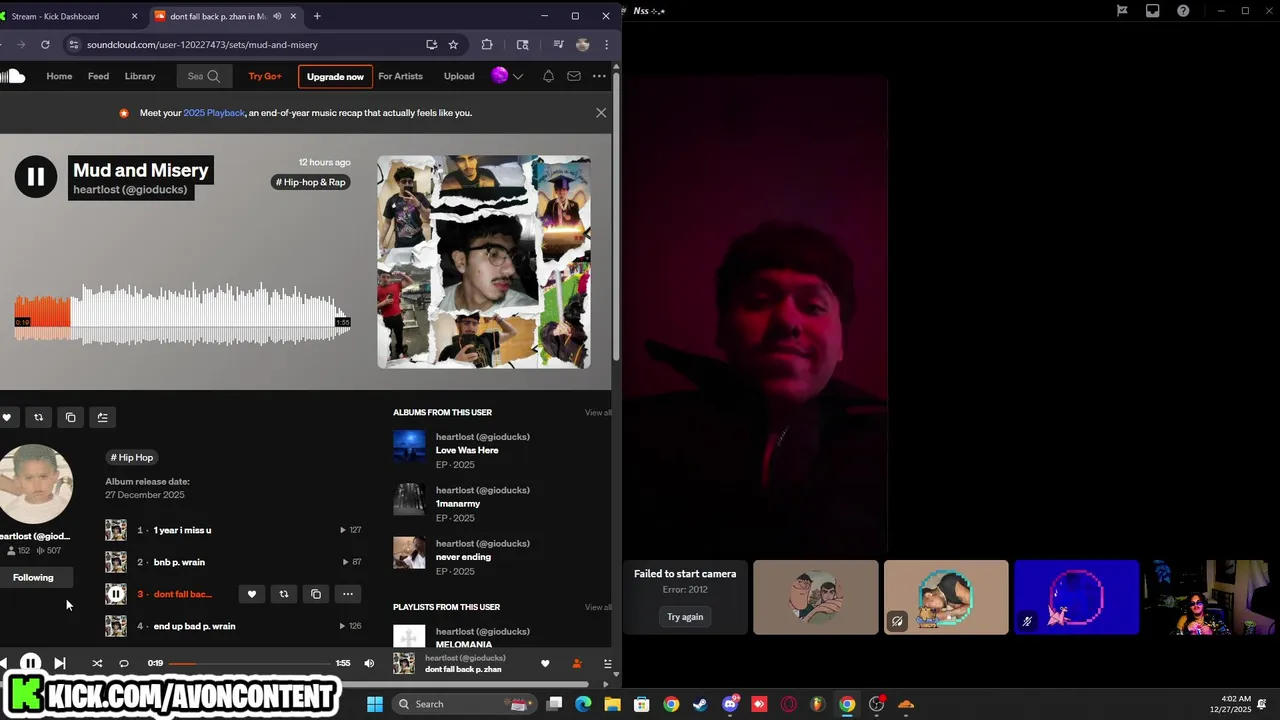
Task: Open the Home tab in SoundCloud
Action: point(59,76)
